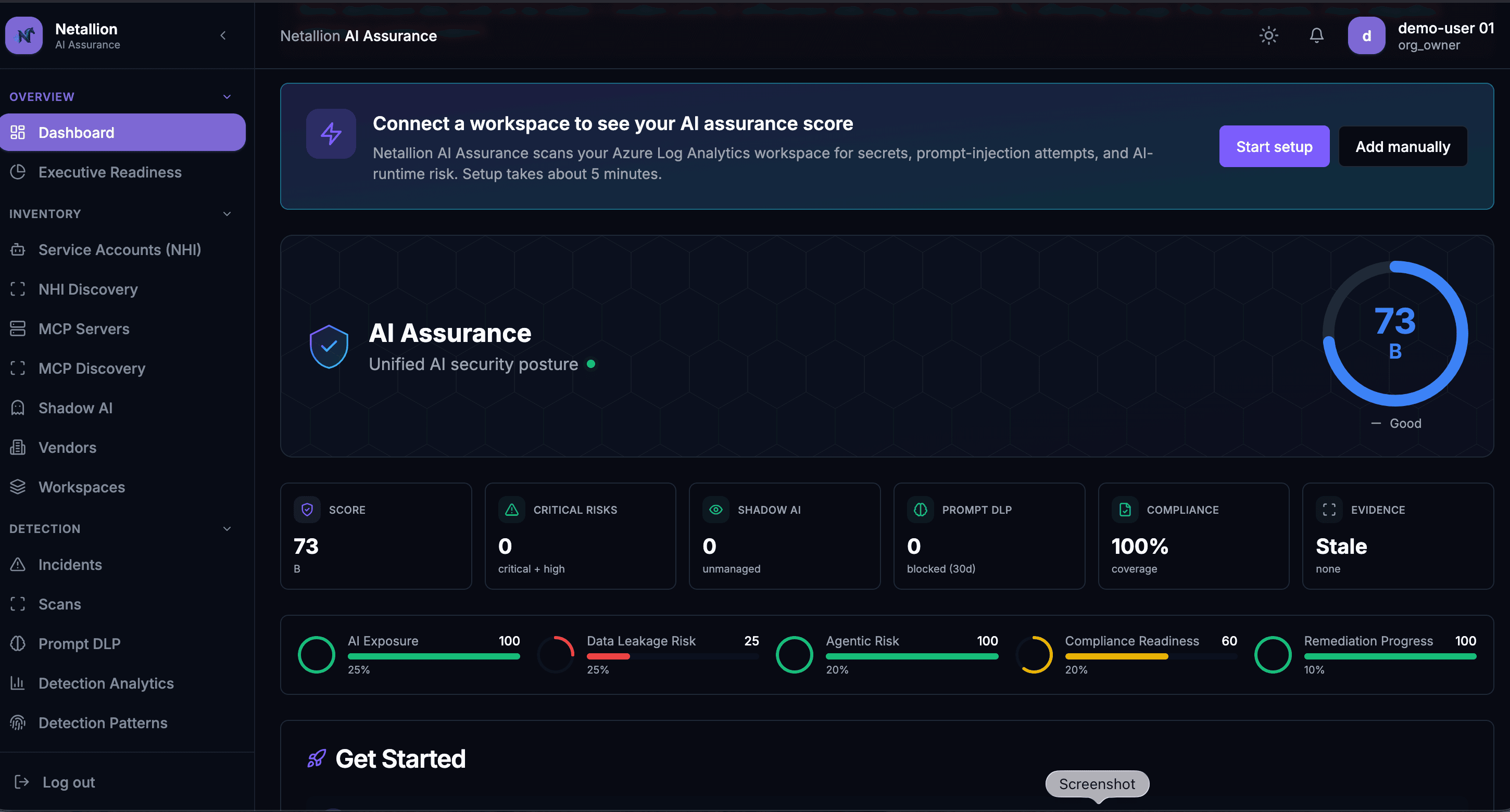Open Detection Patterns
The image size is (1510, 812).
(122, 722)
